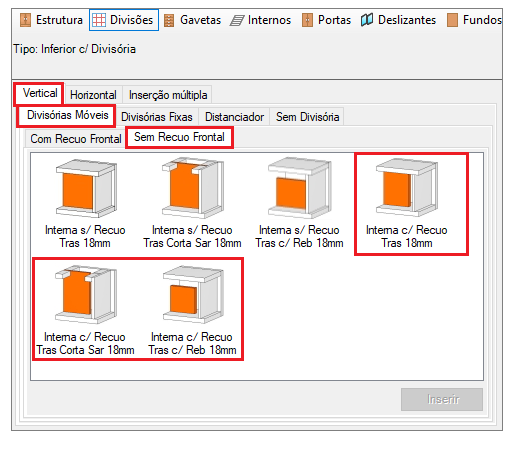Select the Divisões grid icon
Viewport: 516px width, 453px height.
tap(99, 20)
